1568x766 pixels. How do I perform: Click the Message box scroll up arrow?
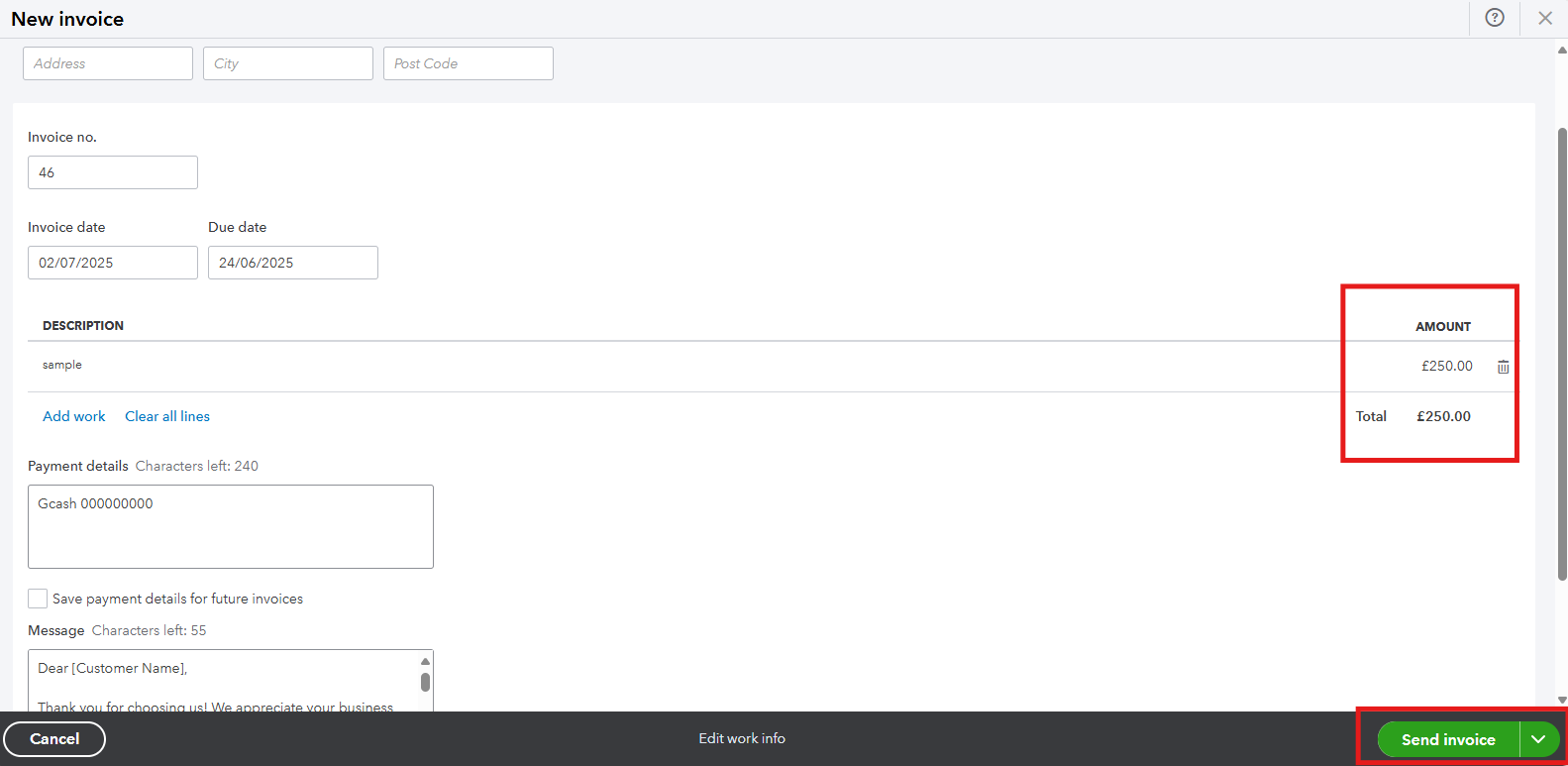425,661
